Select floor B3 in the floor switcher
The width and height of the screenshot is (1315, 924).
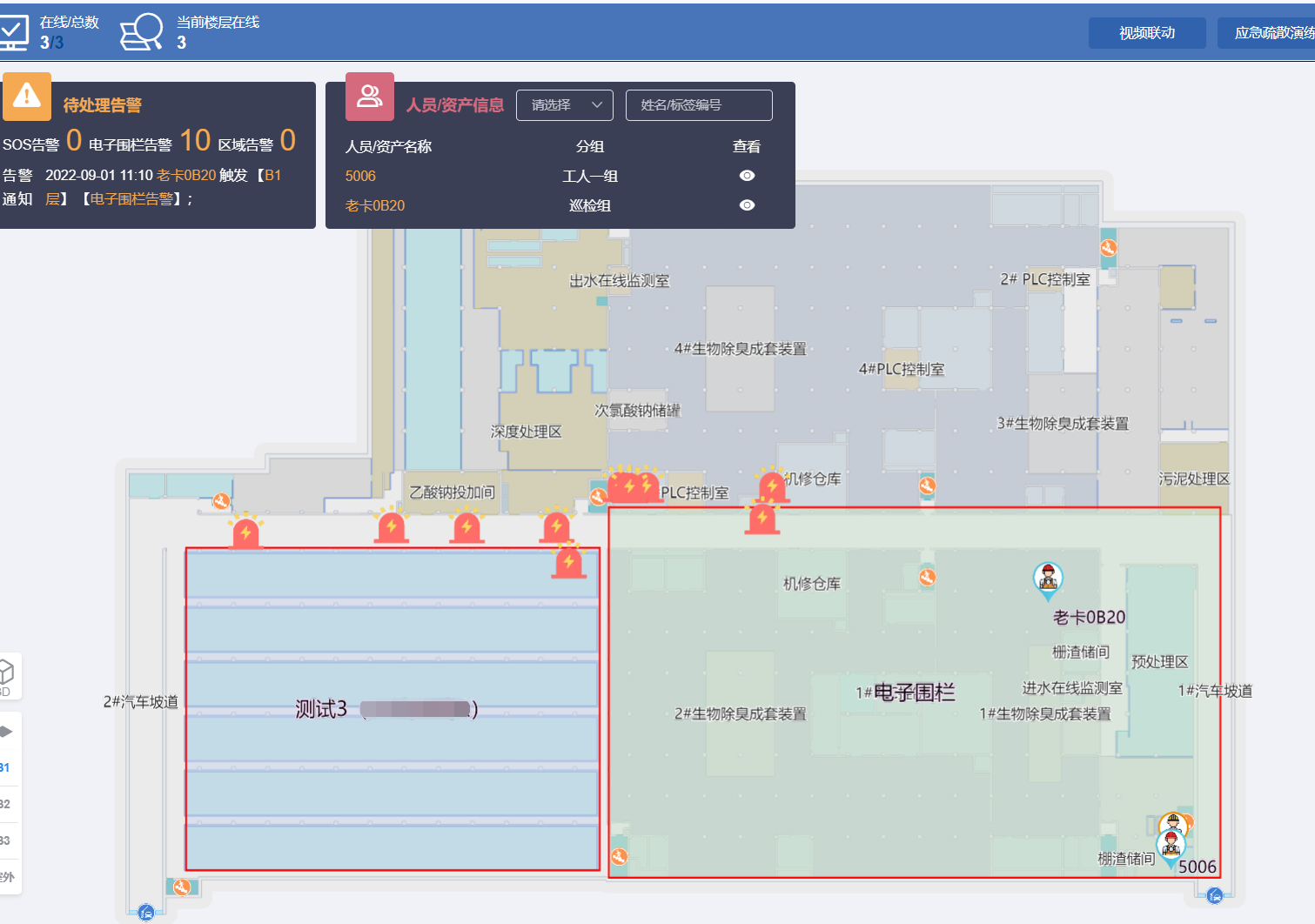pyautogui.click(x=5, y=840)
